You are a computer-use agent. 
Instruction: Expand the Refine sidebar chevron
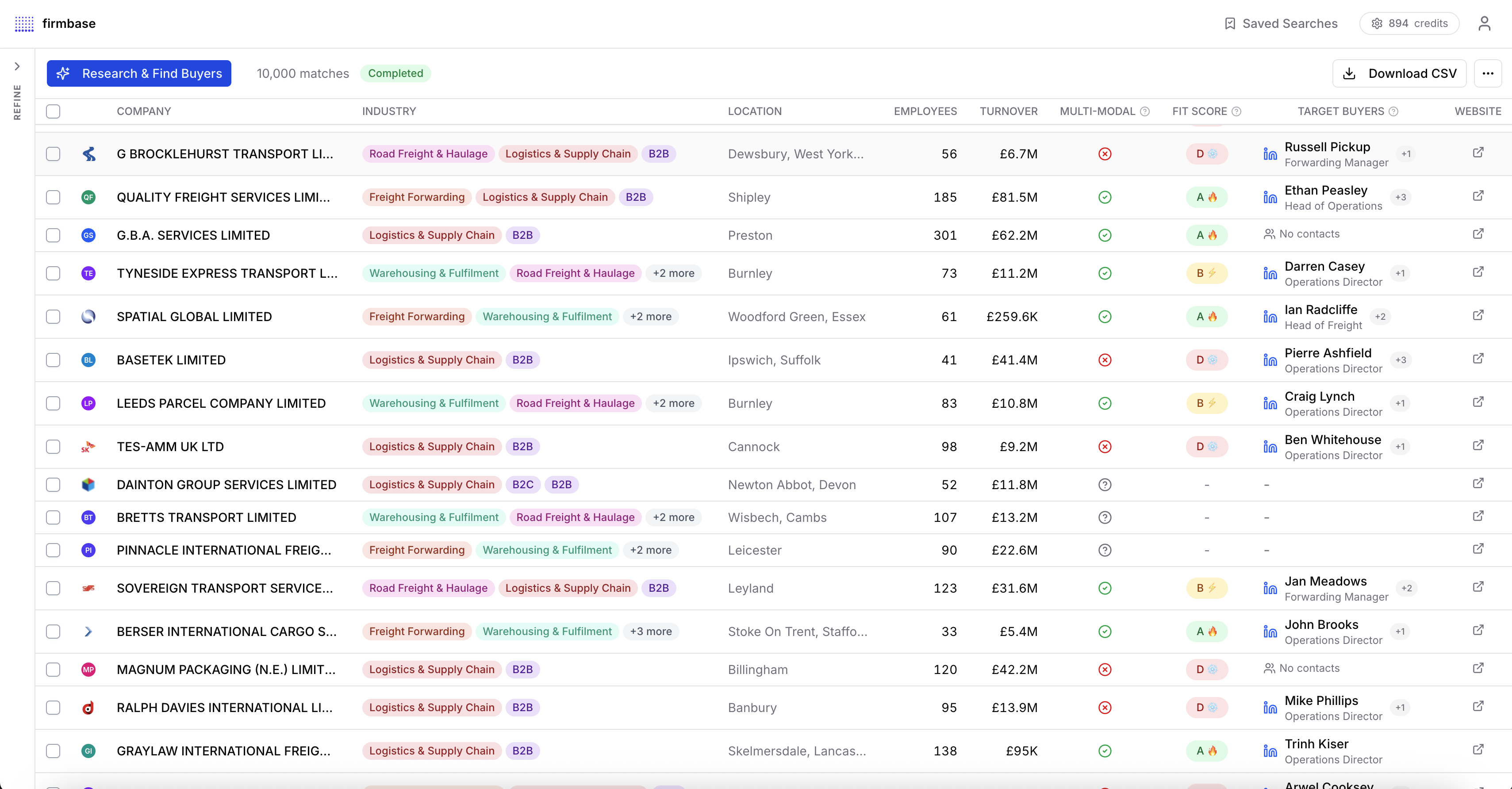click(17, 66)
